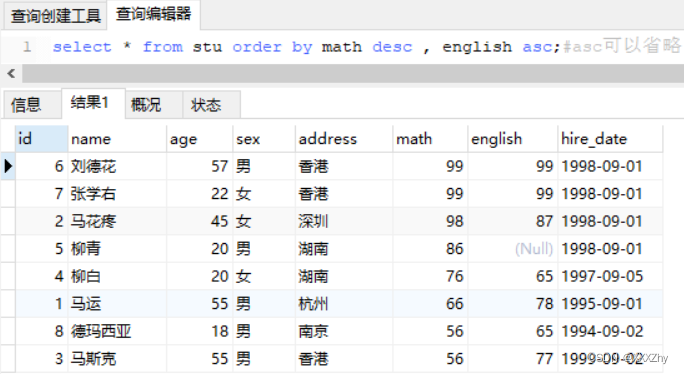Switch to 状态 tab

(211, 105)
